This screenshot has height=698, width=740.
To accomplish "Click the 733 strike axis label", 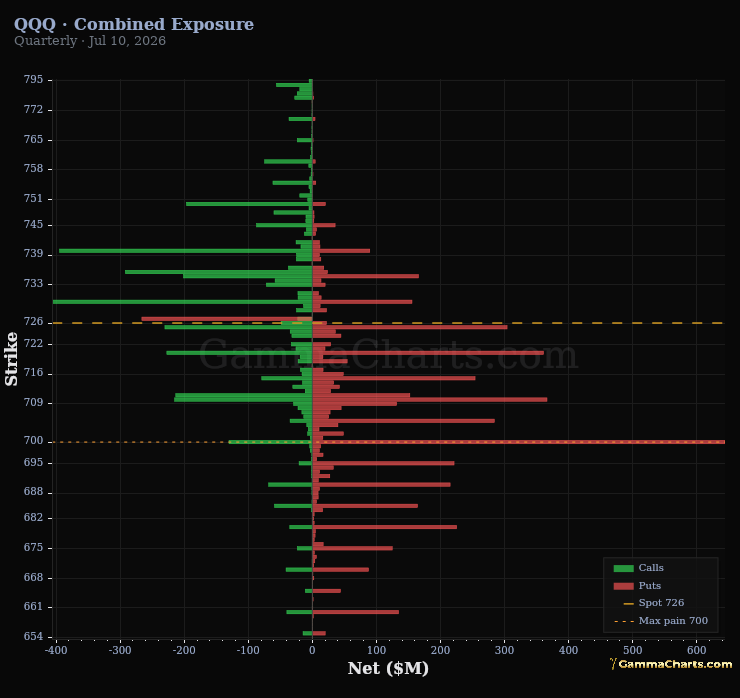I will (x=33, y=284).
